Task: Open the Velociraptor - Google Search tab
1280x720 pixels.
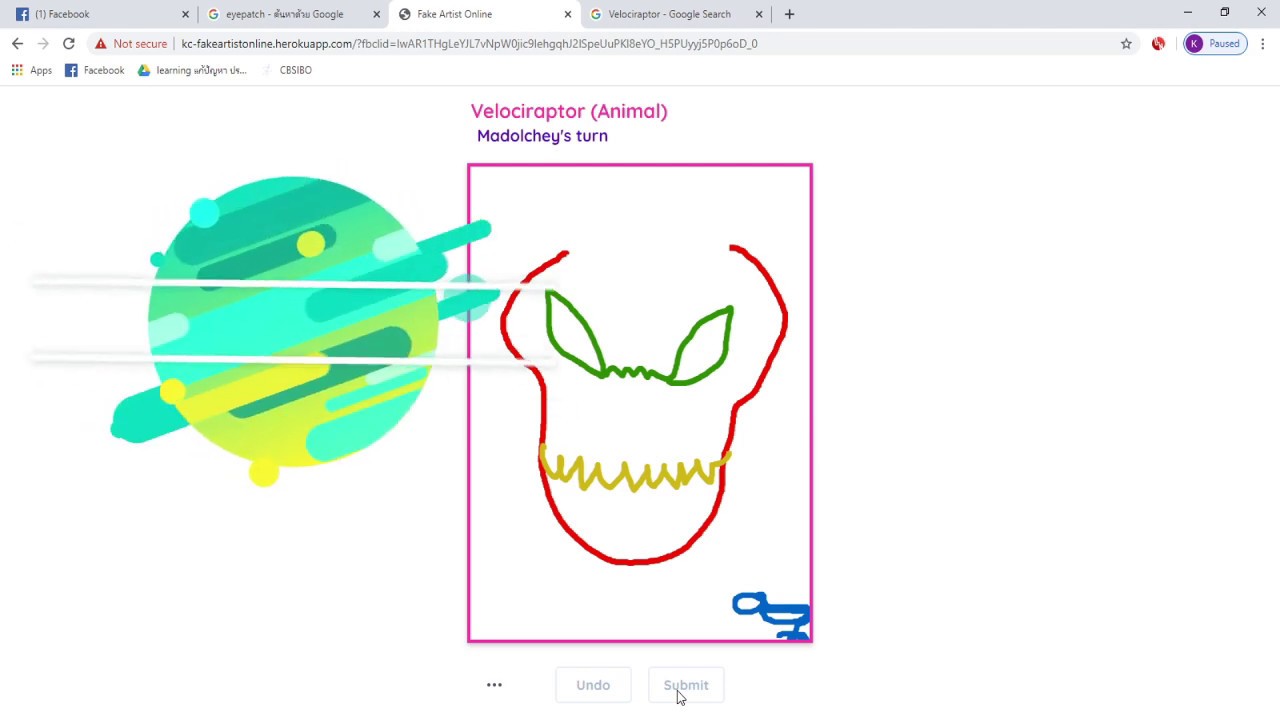Action: (x=676, y=14)
